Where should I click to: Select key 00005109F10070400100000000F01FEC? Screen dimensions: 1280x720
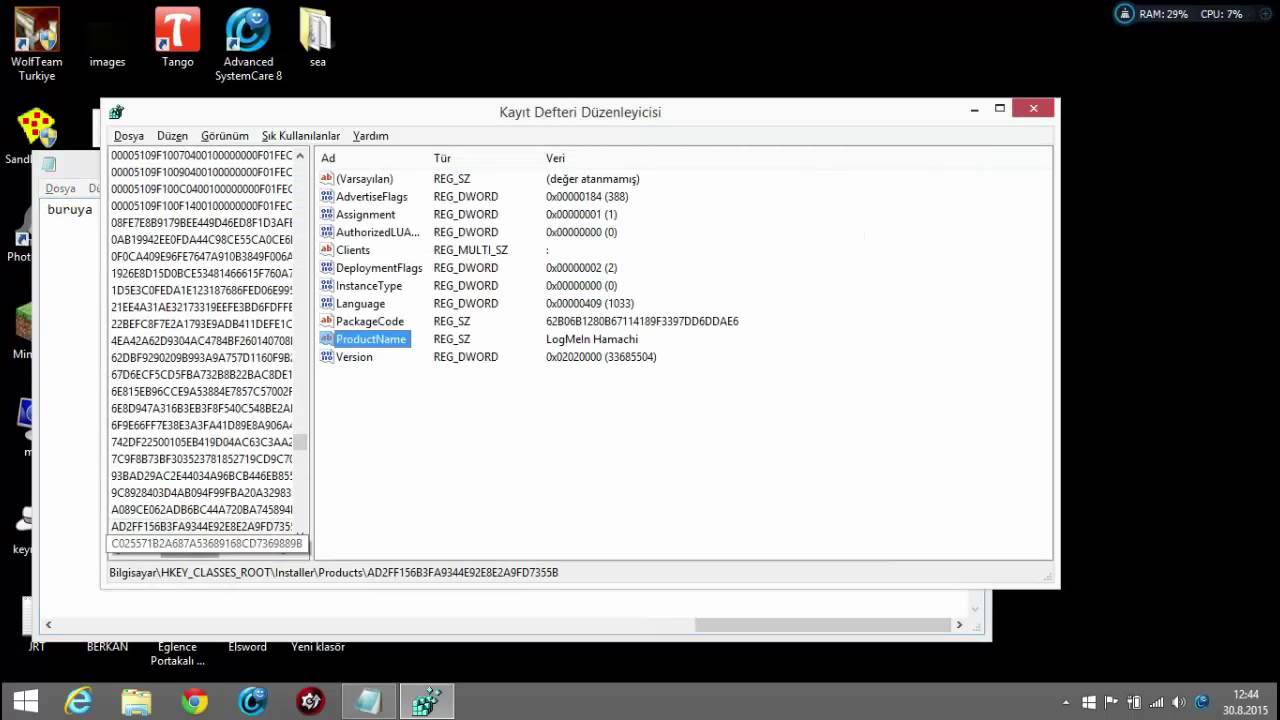pyautogui.click(x=202, y=155)
